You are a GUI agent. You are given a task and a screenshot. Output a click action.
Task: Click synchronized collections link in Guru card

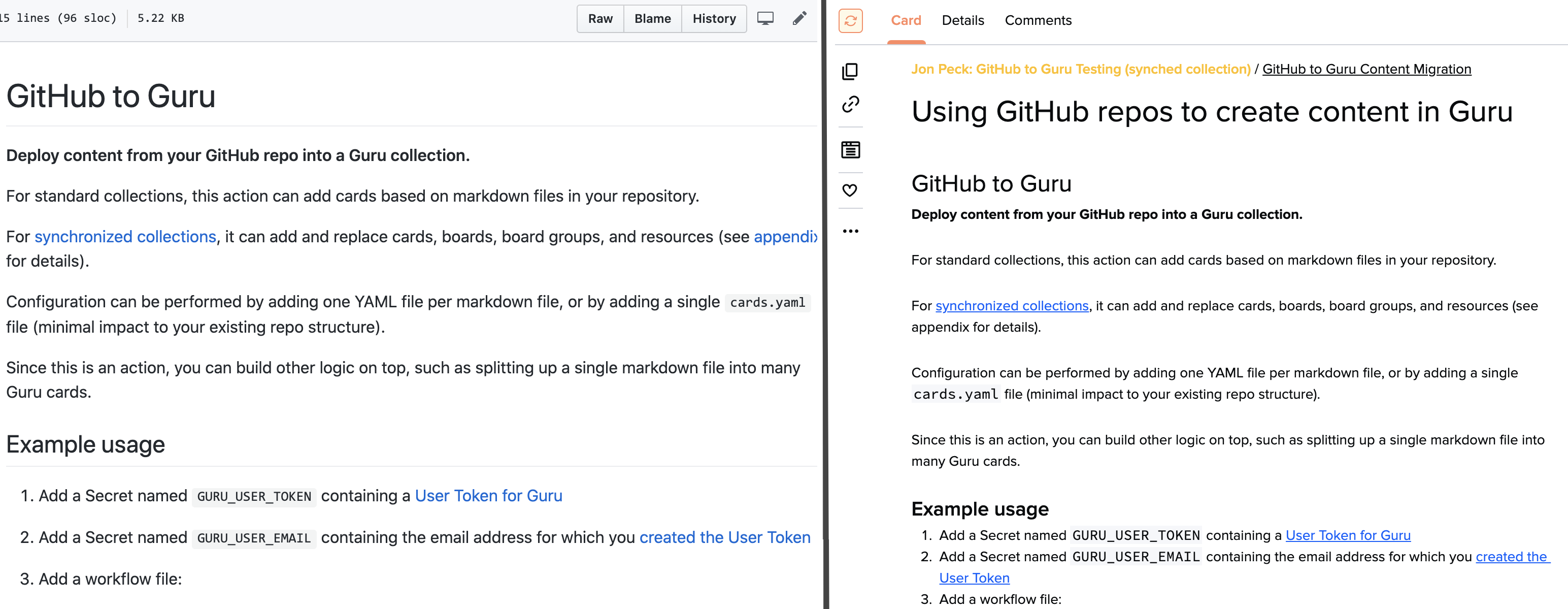(x=1012, y=306)
